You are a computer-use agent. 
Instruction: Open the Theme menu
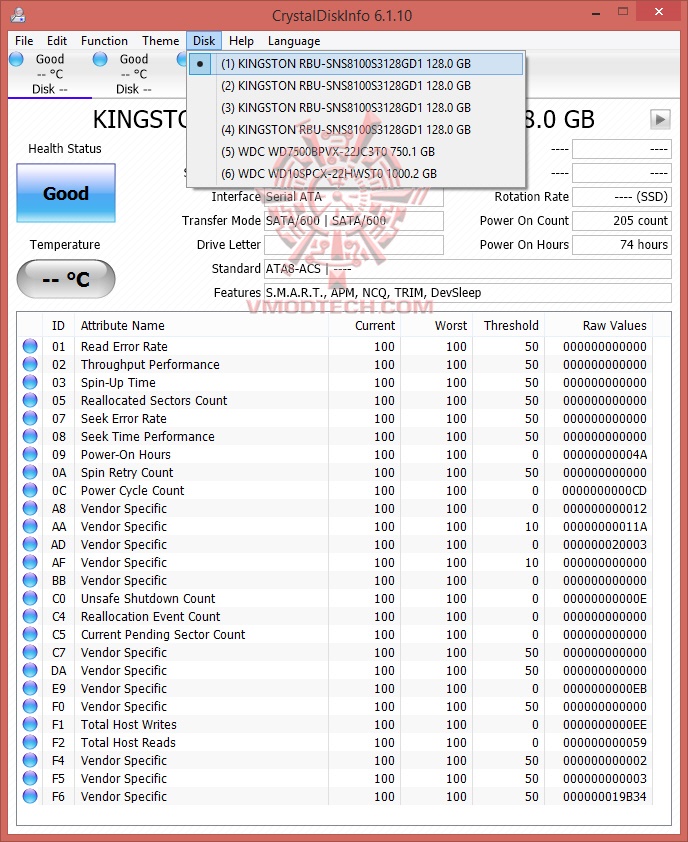click(x=160, y=41)
